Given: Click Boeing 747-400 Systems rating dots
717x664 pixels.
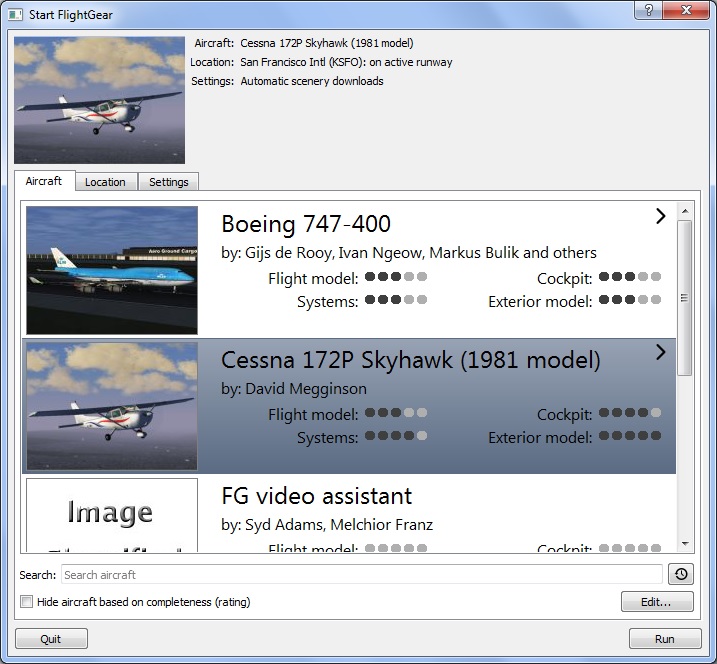Looking at the screenshot, I should tap(396, 300).
